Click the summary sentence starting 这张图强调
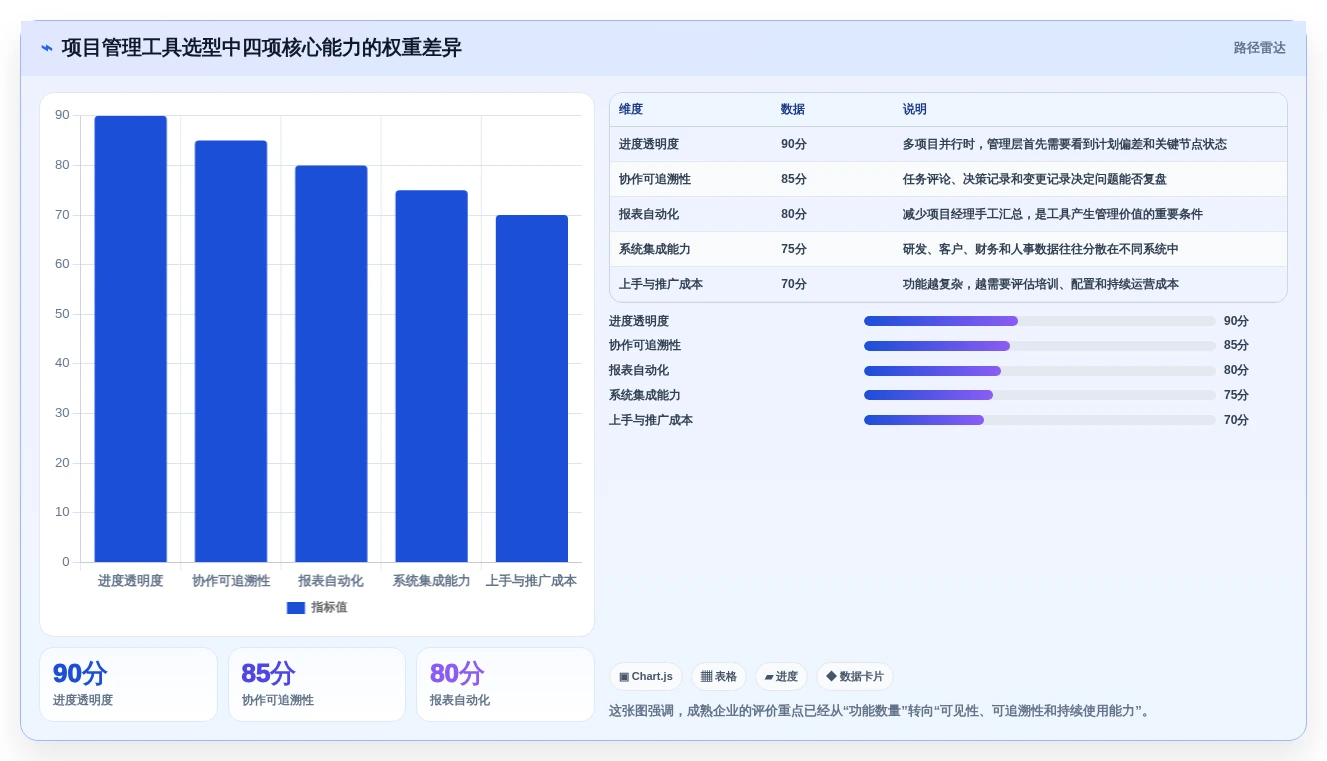This screenshot has width=1327, height=761. 882,711
